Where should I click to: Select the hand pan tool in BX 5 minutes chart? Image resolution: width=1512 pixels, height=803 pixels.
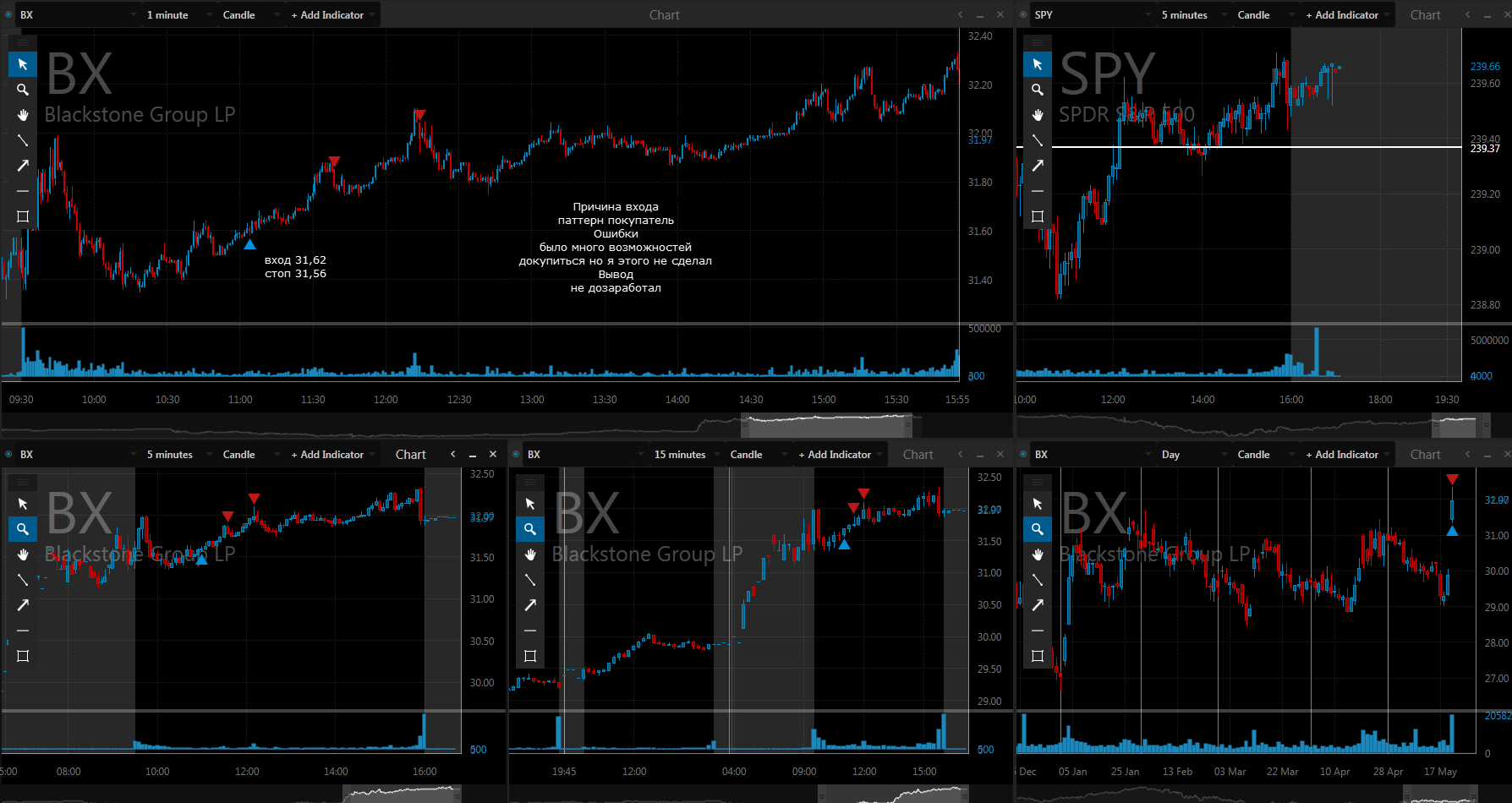(x=23, y=554)
